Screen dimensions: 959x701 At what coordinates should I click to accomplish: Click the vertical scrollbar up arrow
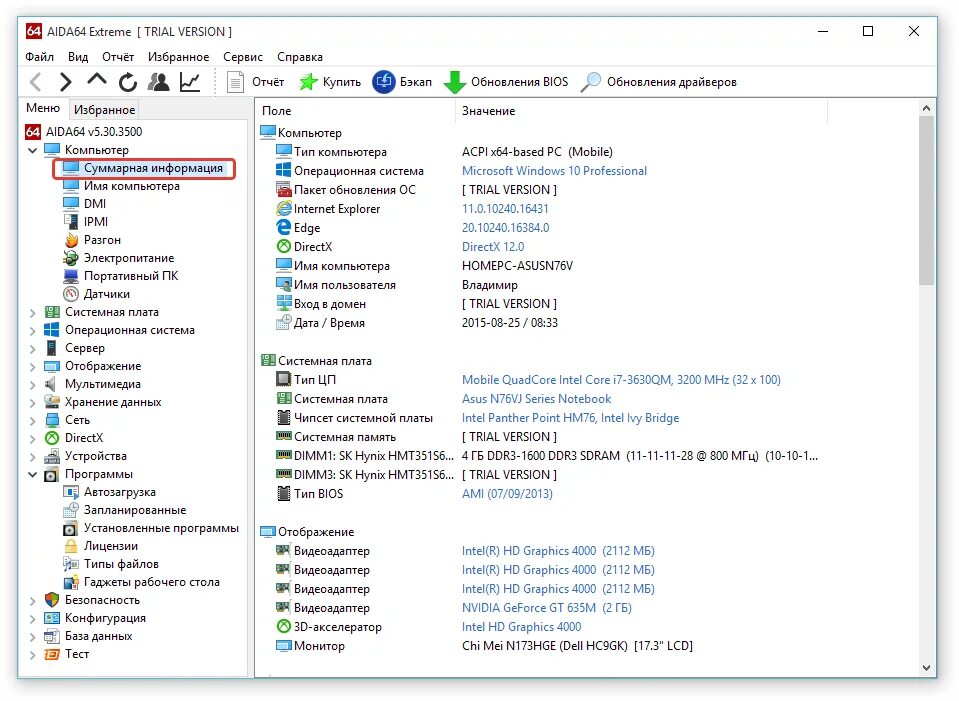click(x=926, y=108)
